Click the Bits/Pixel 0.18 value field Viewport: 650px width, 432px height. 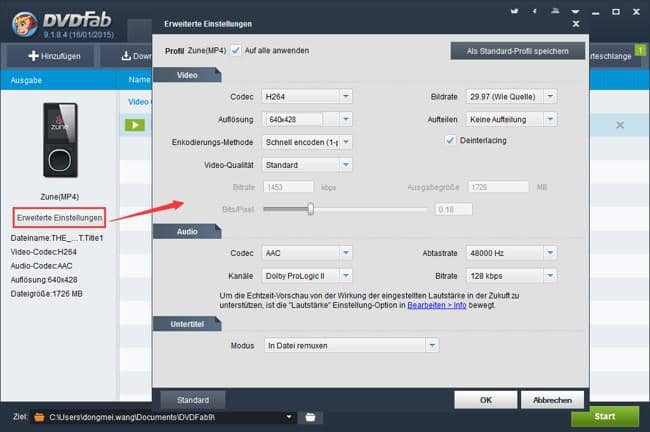click(x=453, y=209)
